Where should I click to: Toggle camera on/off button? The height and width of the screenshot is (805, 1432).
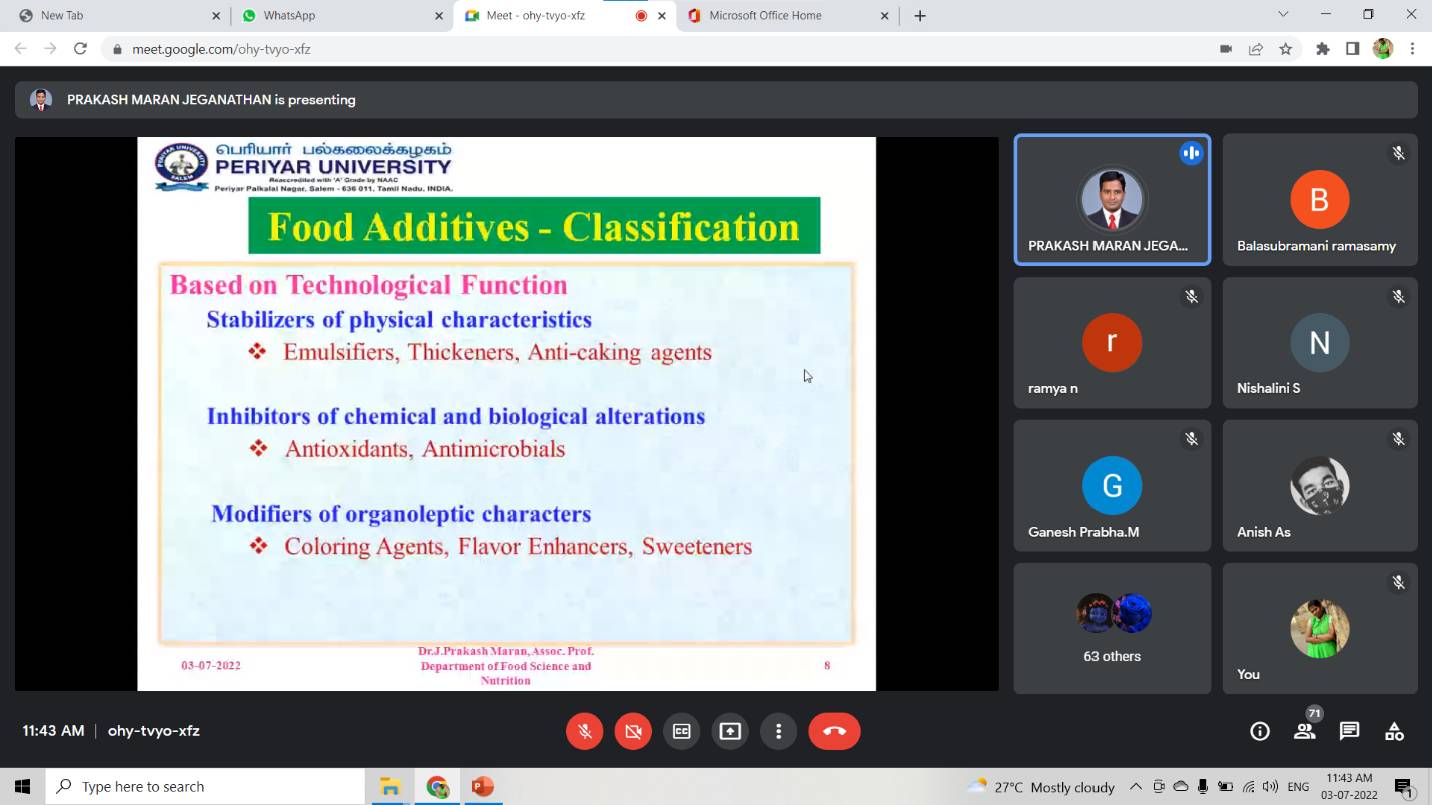point(633,731)
